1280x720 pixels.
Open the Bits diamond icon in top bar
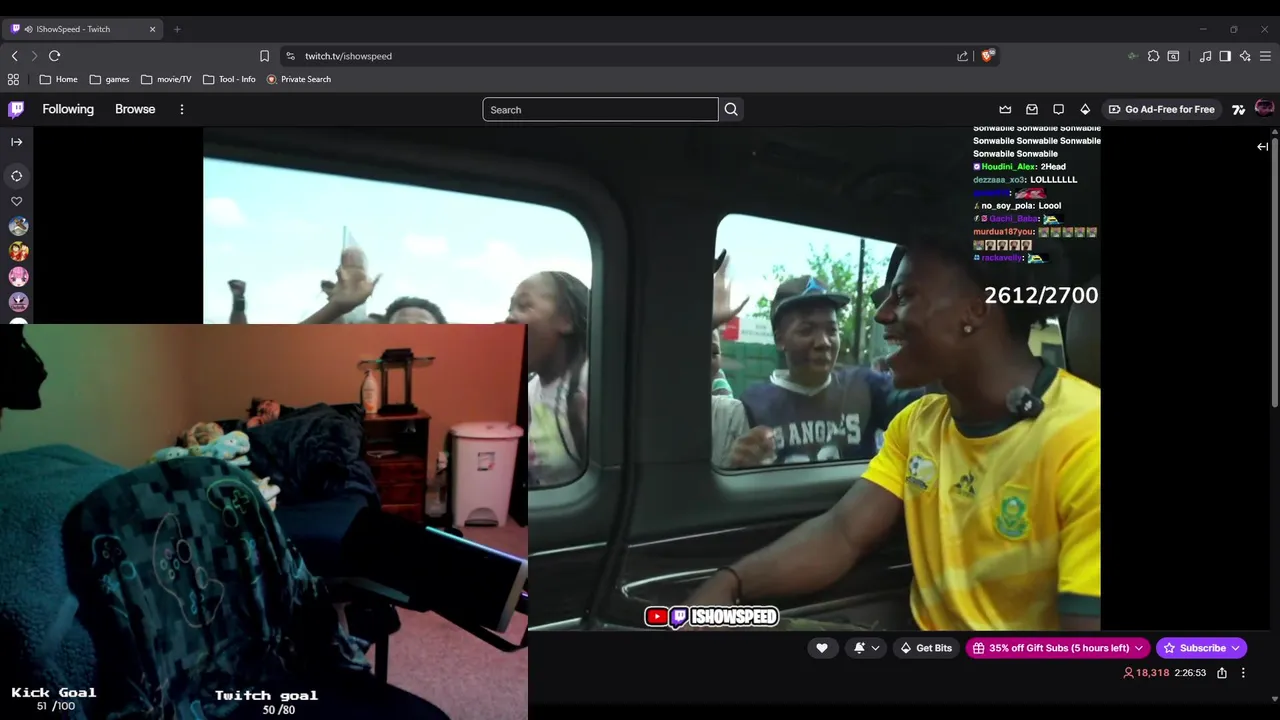(x=1085, y=109)
